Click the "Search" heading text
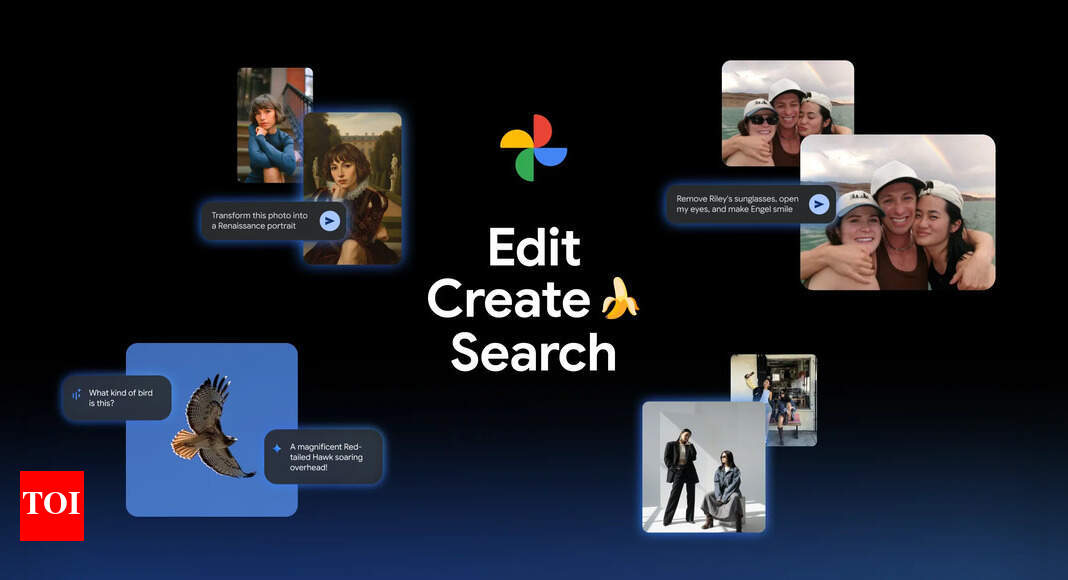This screenshot has height=580, width=1068. point(533,352)
